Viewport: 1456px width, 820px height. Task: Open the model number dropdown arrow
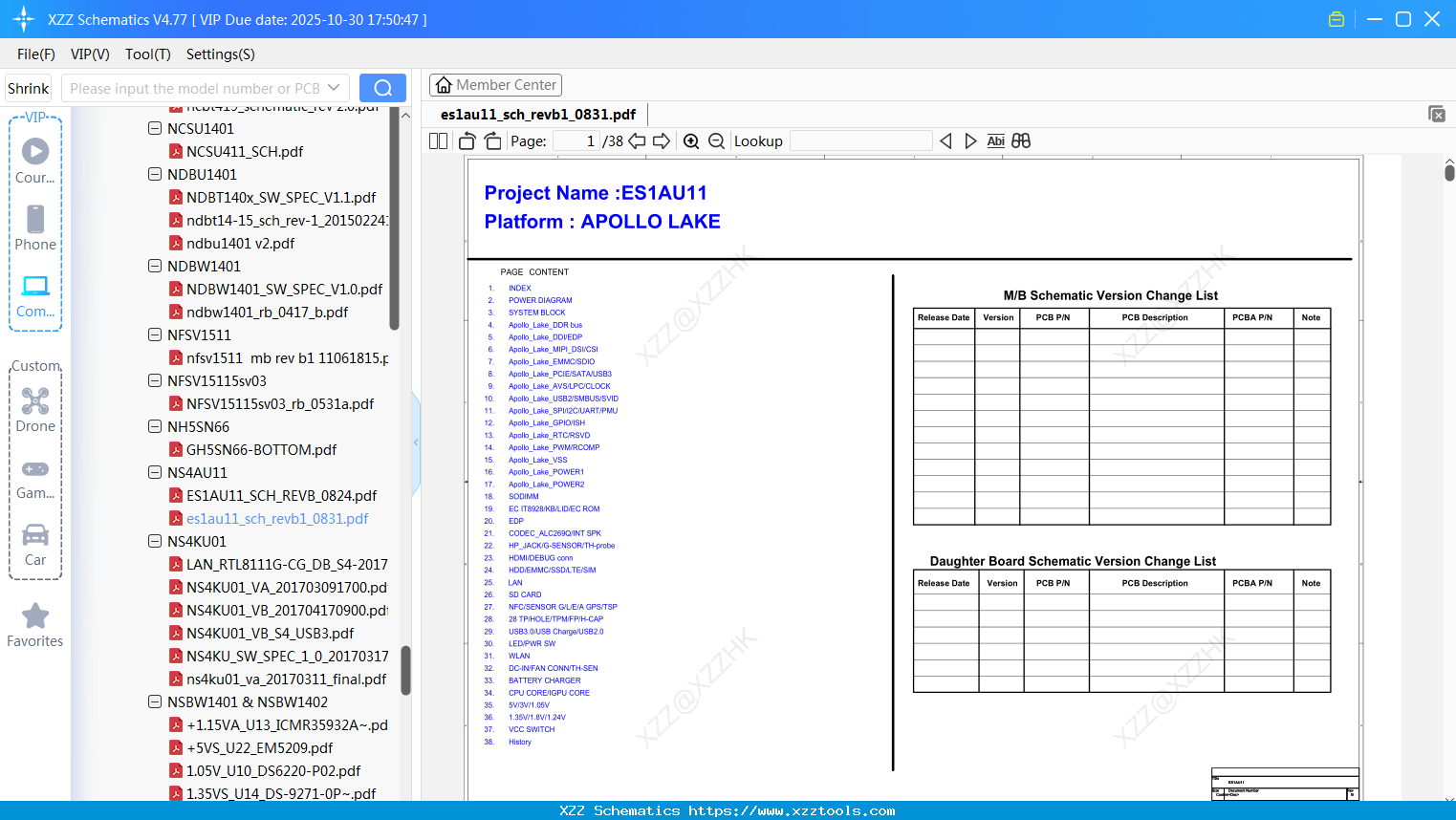click(334, 88)
